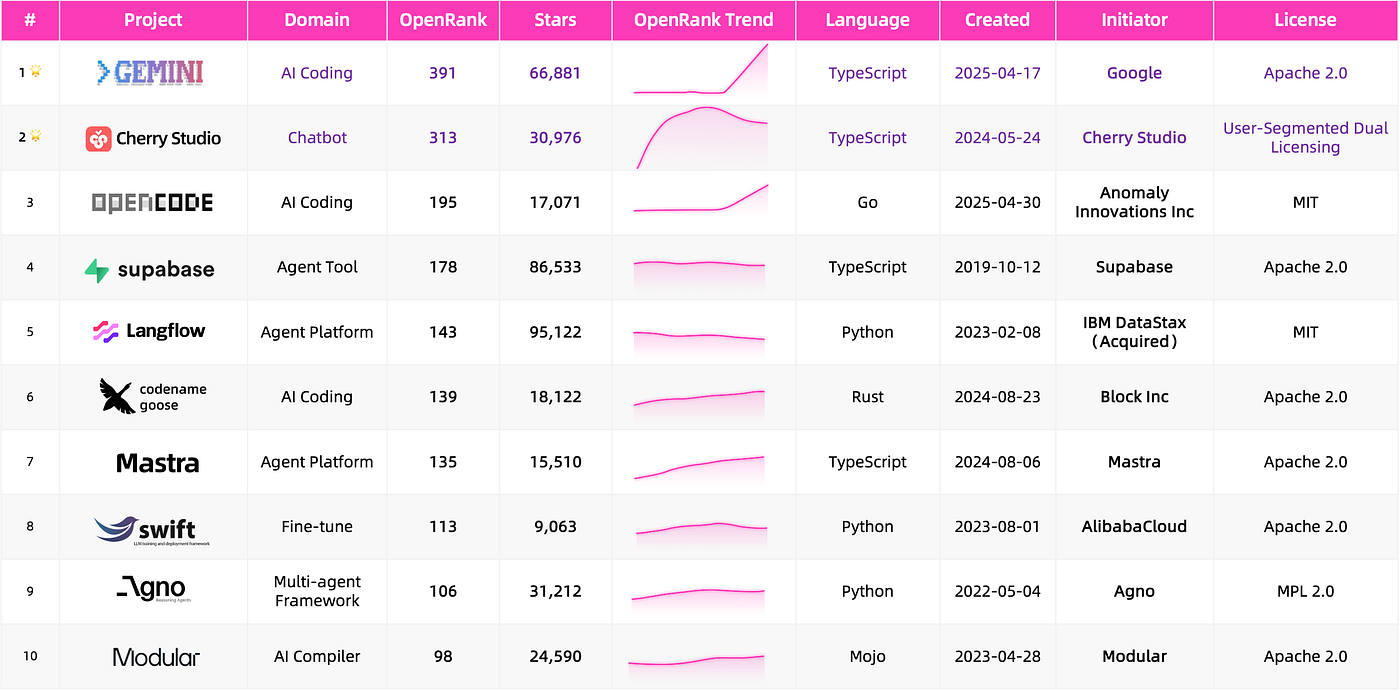
Task: Click the OpenCode OpenRank trend chart
Action: (701, 198)
